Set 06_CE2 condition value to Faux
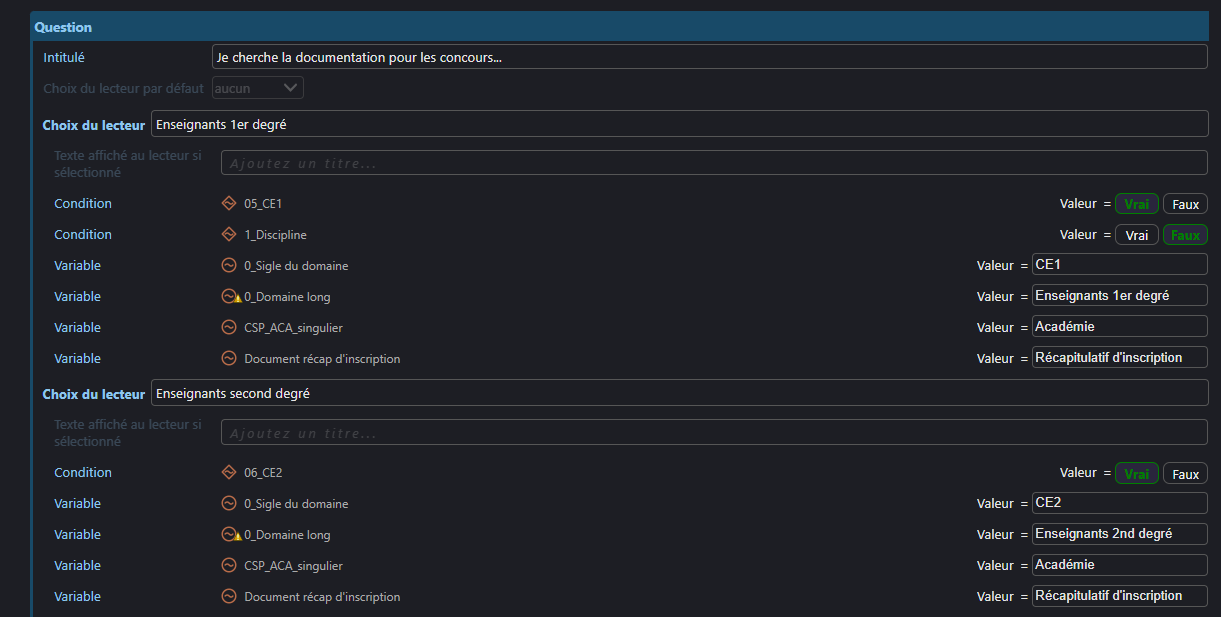 (1185, 474)
